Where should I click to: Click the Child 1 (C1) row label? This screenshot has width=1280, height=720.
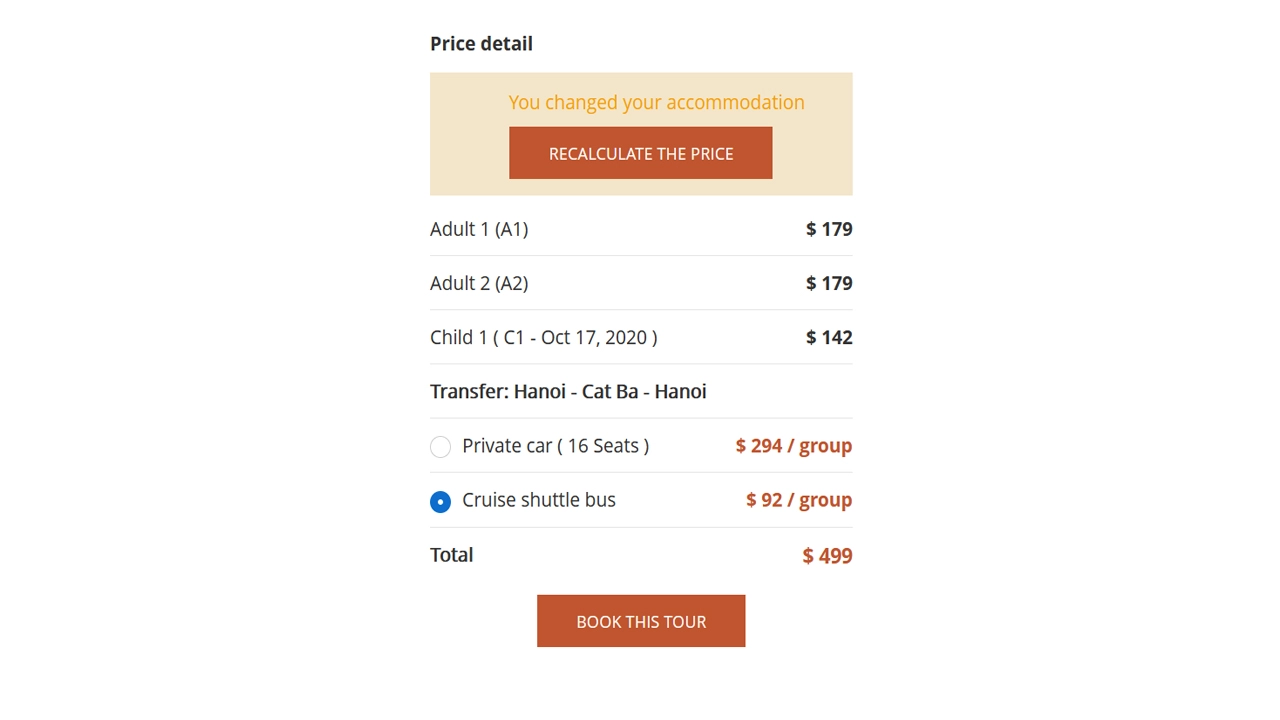[543, 337]
